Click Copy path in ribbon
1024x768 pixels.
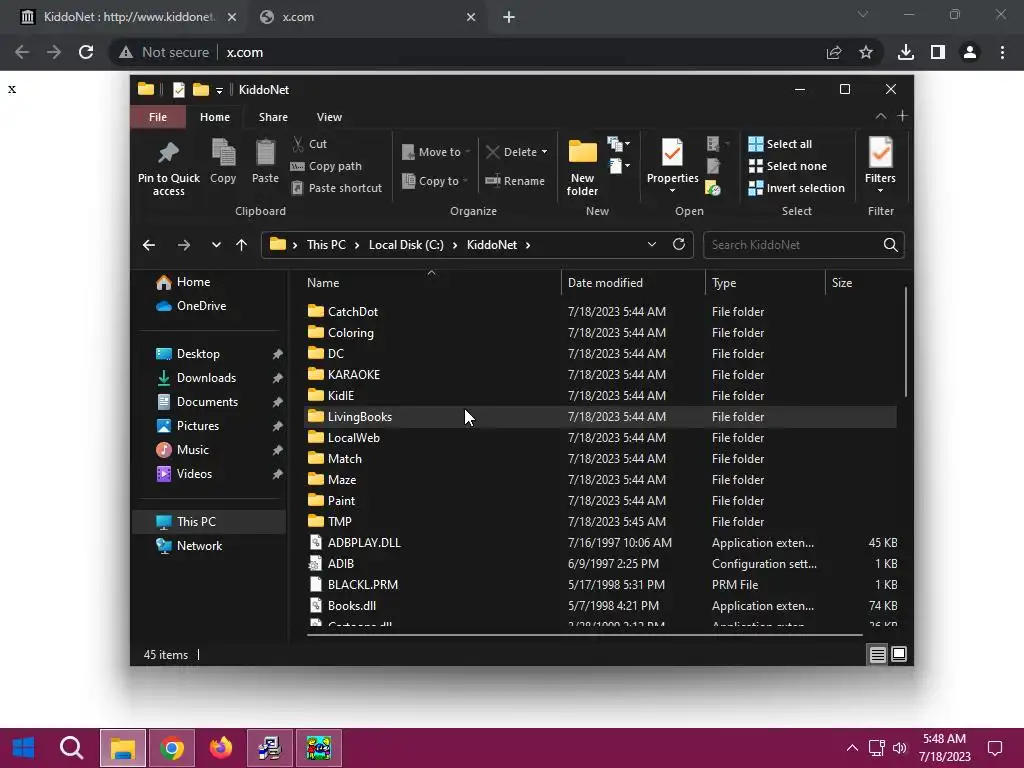click(326, 166)
